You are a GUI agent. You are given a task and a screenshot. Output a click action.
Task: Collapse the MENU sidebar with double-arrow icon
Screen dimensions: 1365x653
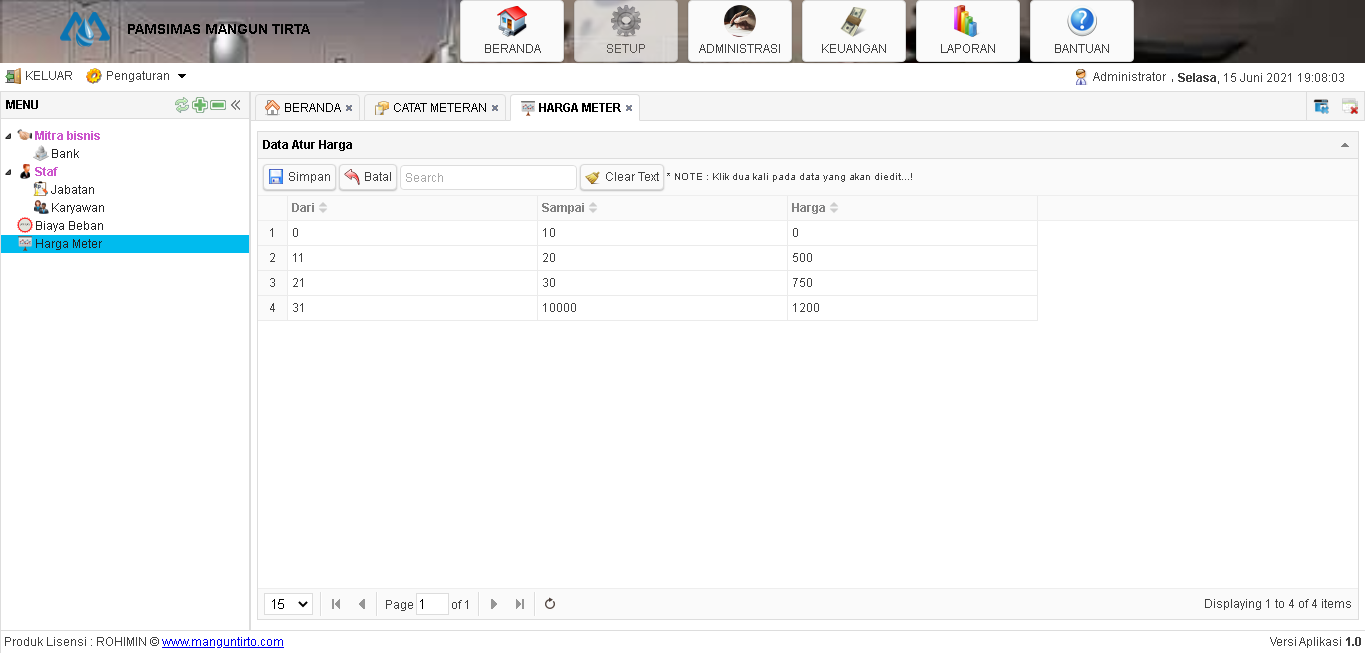coord(236,105)
